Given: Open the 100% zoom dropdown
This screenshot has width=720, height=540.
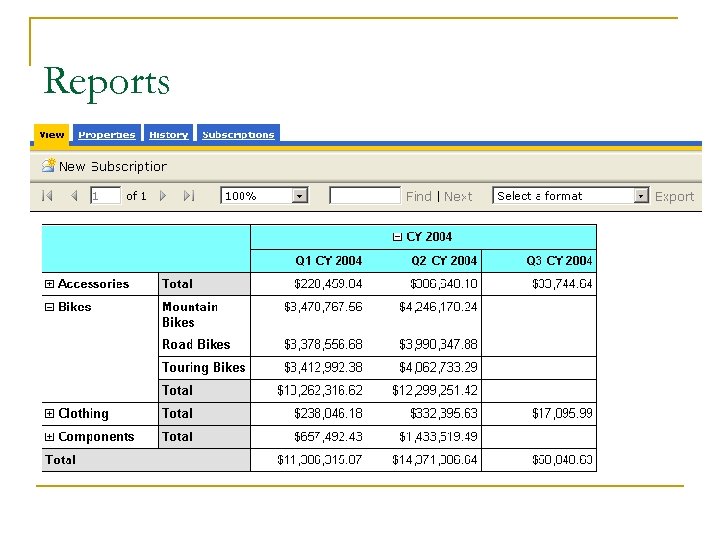Looking at the screenshot, I should pos(264,196).
